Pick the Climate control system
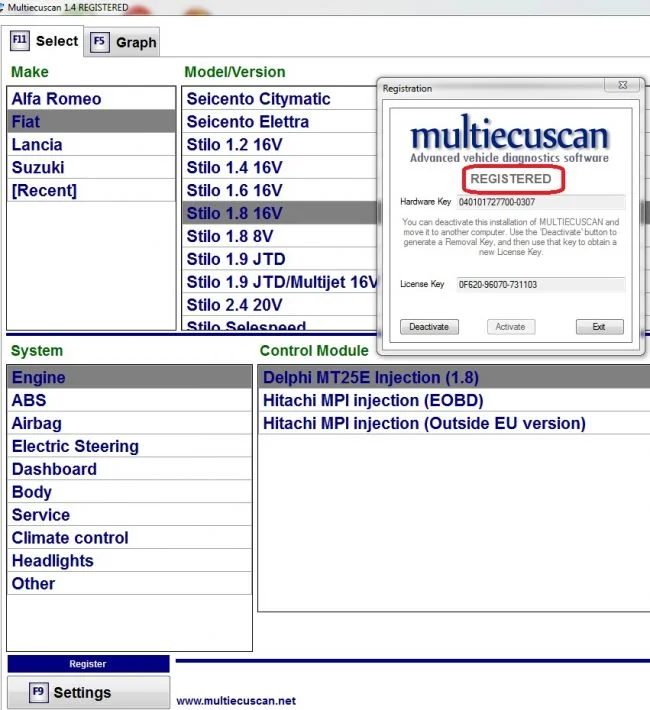 (x=70, y=538)
